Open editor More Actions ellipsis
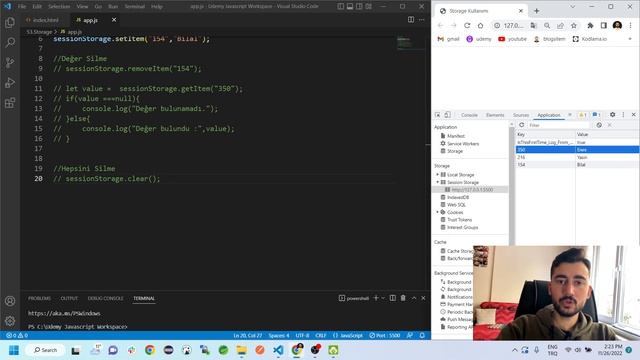 click(422, 20)
